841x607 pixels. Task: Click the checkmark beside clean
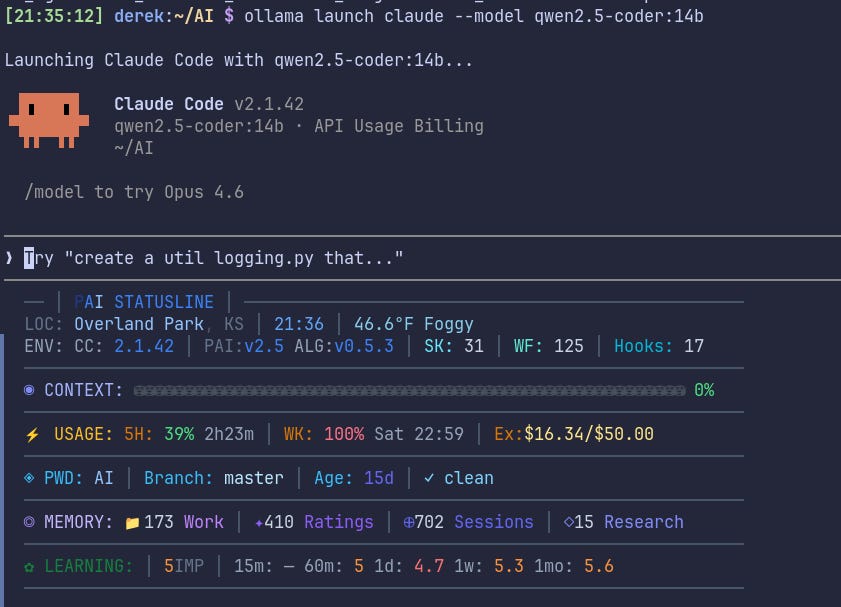coord(429,478)
